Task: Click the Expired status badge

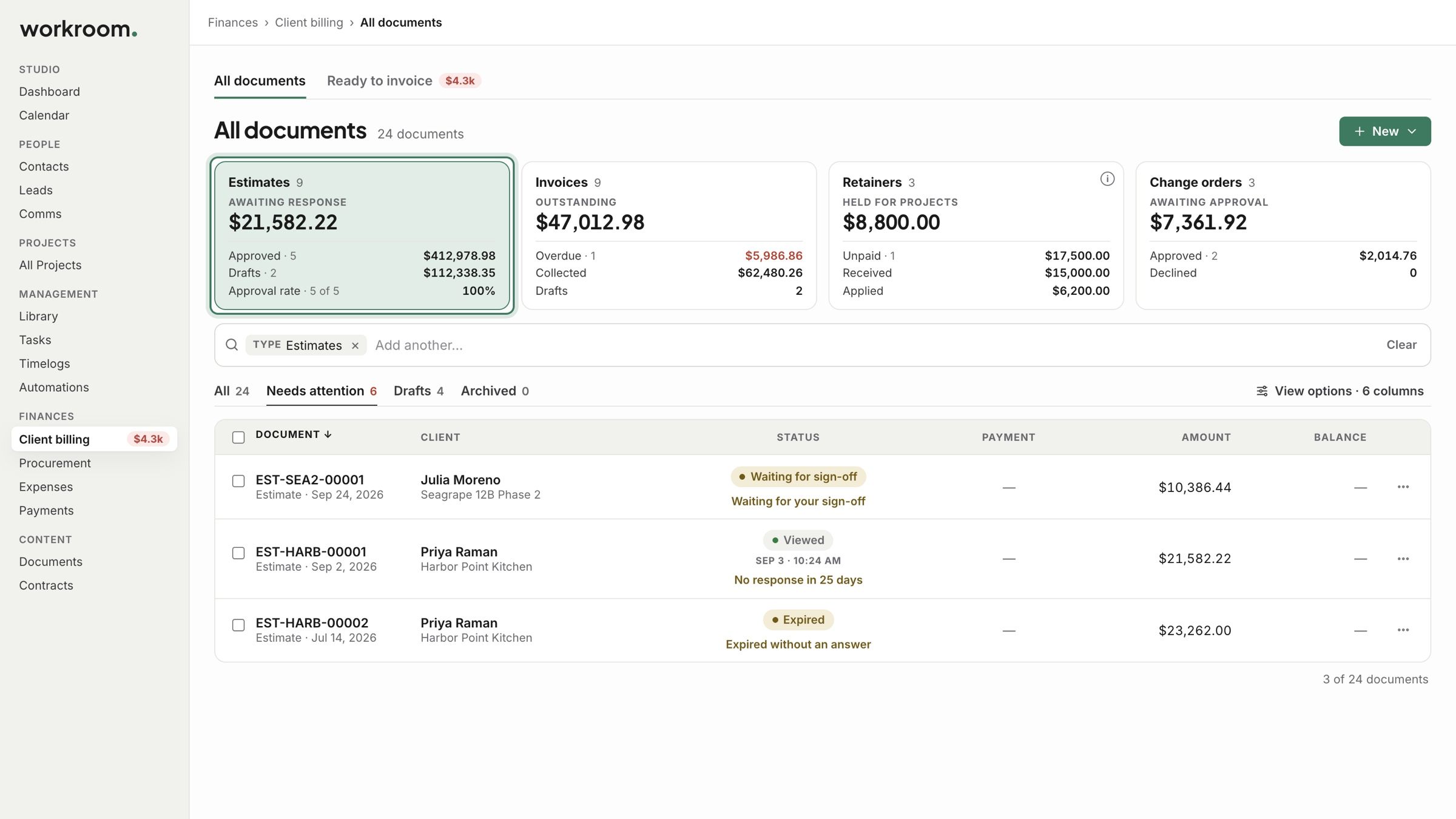Action: point(798,620)
